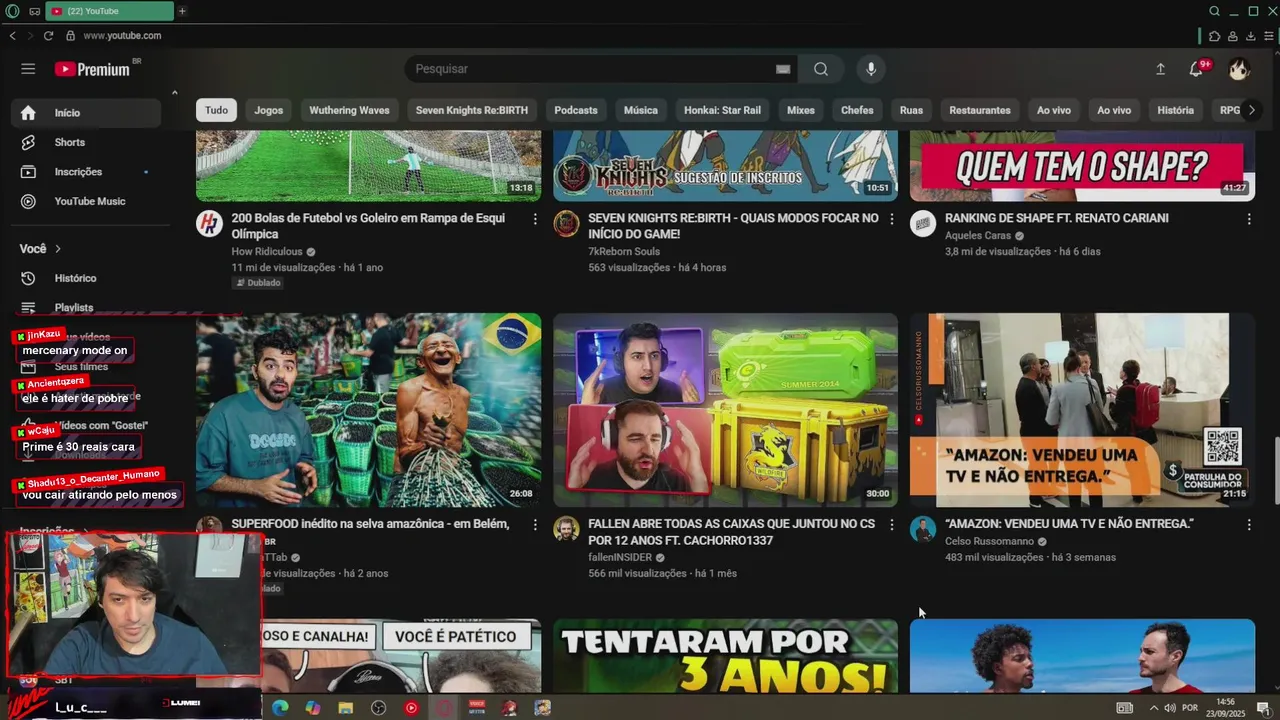
Task: Open the taskbar clock showing 14:56
Action: [1226, 707]
